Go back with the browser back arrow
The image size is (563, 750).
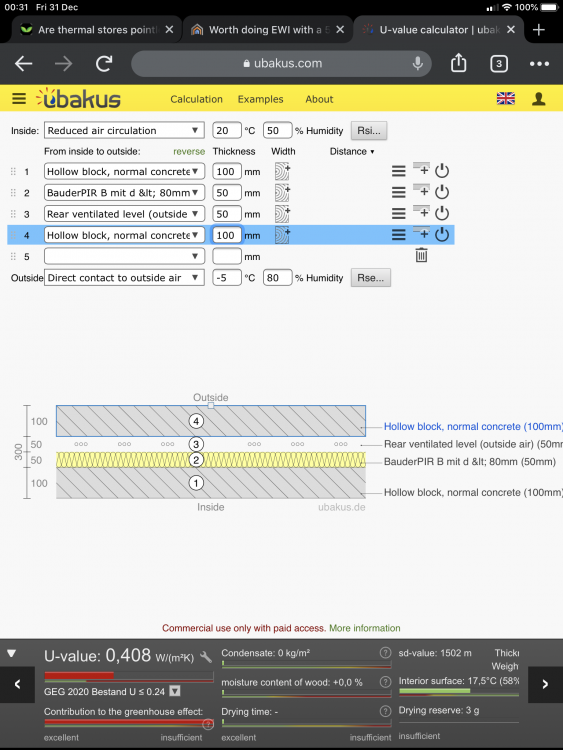[23, 63]
